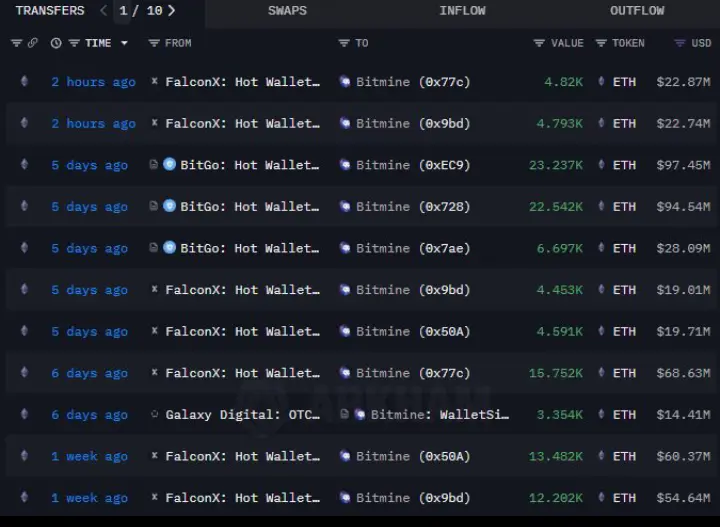
Task: Open the general filter icon in header
Action: point(17,43)
